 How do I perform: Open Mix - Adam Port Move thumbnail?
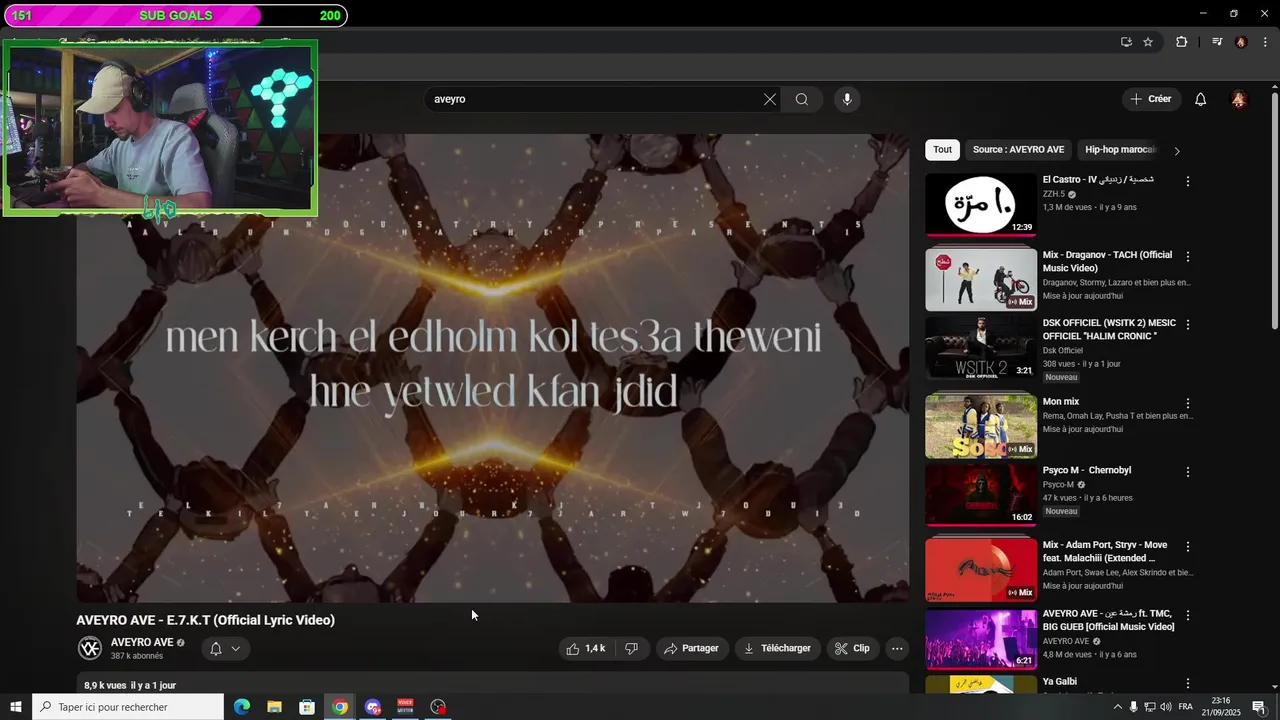981,570
